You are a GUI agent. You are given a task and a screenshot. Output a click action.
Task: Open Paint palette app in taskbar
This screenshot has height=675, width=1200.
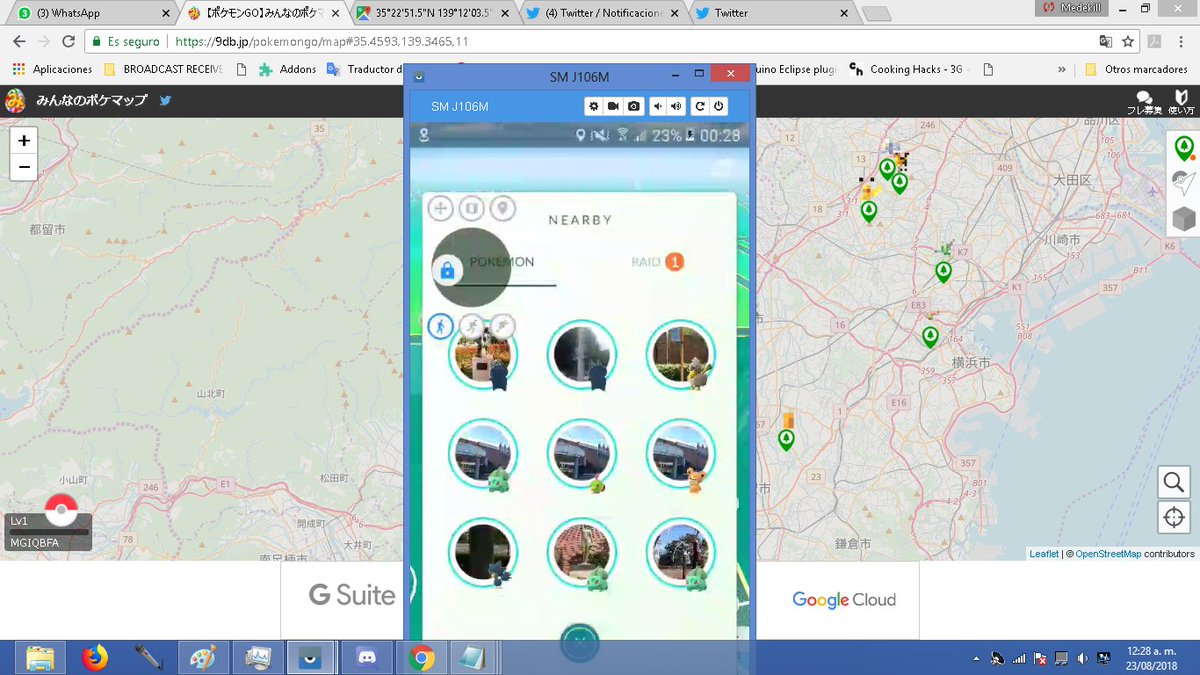203,657
